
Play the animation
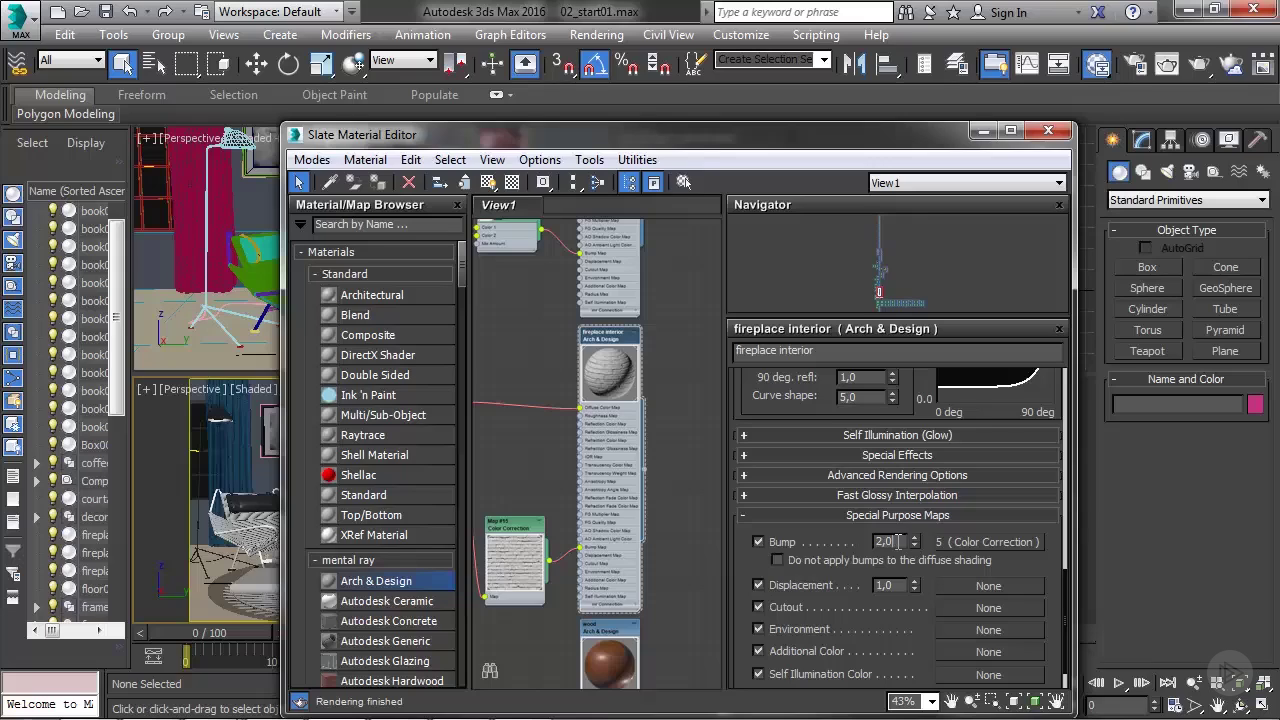1119,684
